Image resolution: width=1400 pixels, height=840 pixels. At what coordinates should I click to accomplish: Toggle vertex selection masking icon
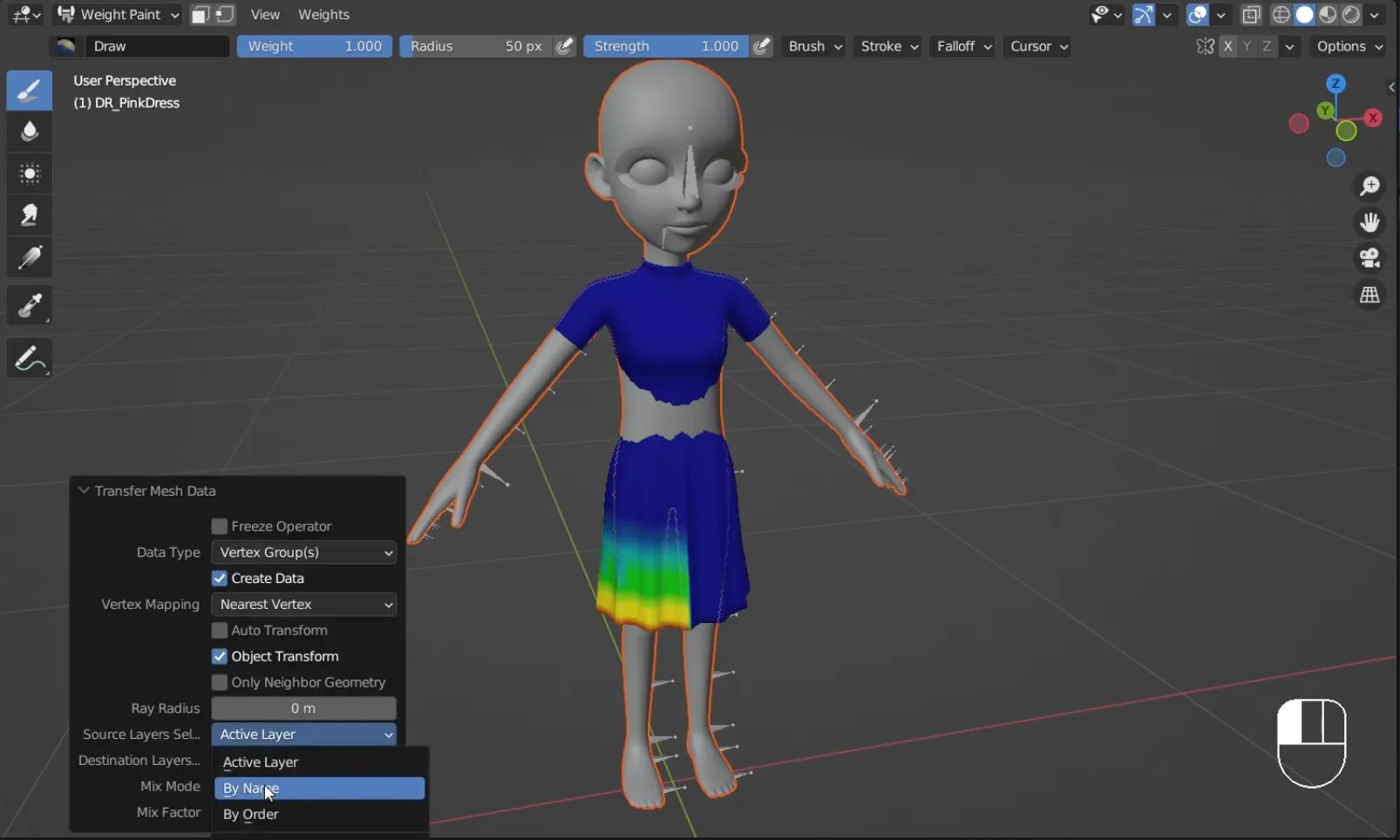(225, 15)
